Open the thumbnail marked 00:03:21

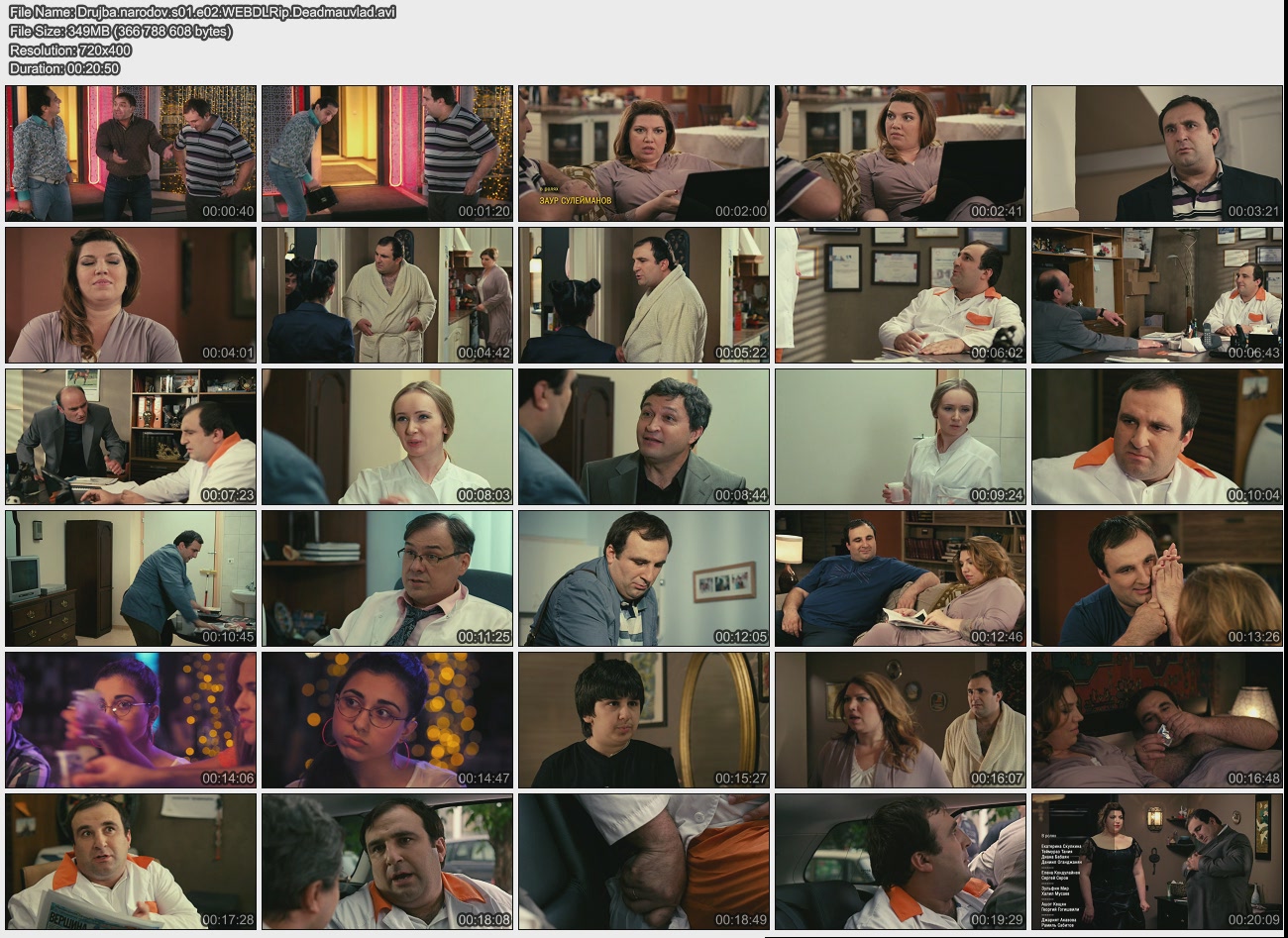[1156, 154]
